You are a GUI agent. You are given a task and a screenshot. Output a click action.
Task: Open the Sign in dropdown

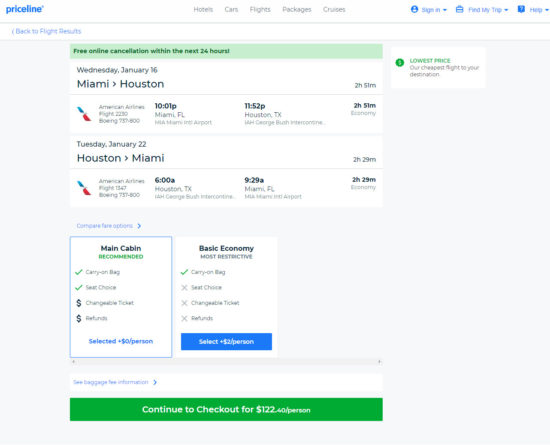tap(429, 10)
